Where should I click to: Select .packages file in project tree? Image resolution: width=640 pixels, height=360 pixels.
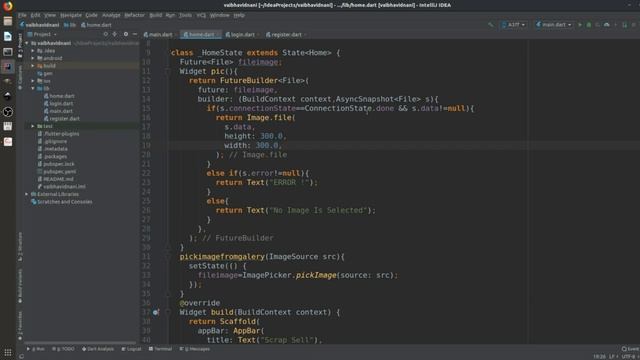[x=52, y=157]
